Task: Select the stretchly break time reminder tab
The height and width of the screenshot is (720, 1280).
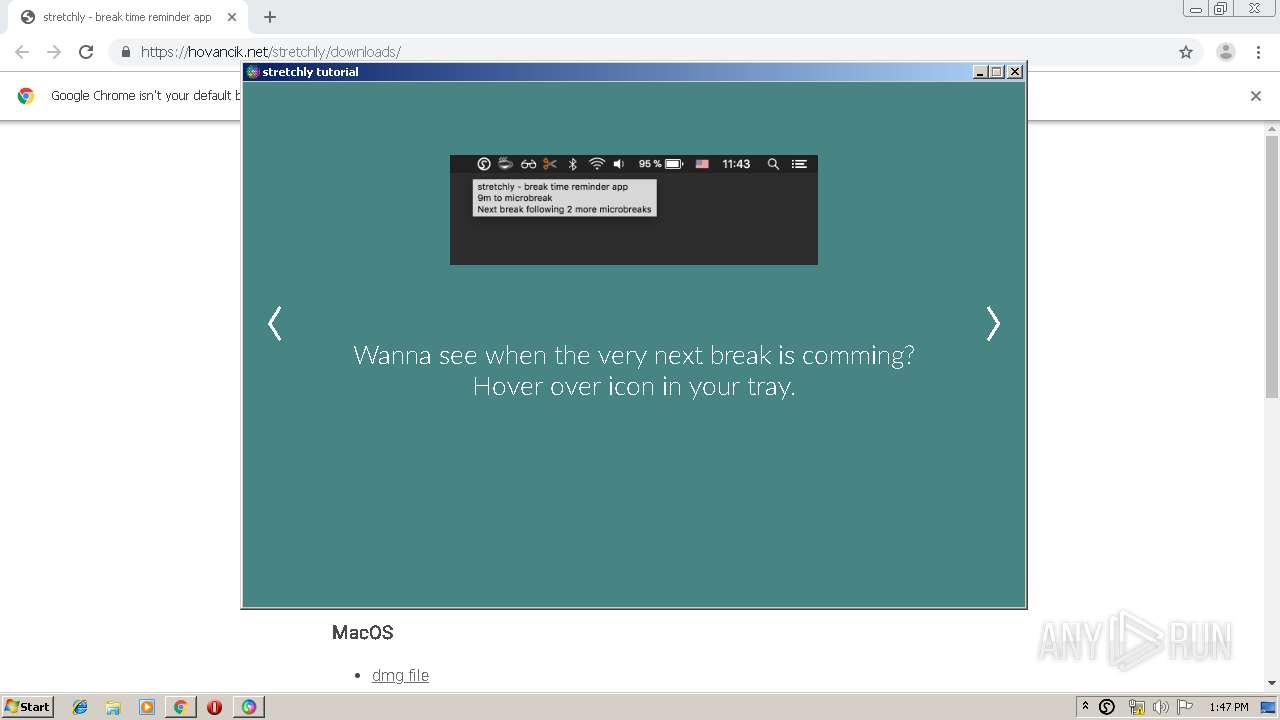Action: pos(128,17)
